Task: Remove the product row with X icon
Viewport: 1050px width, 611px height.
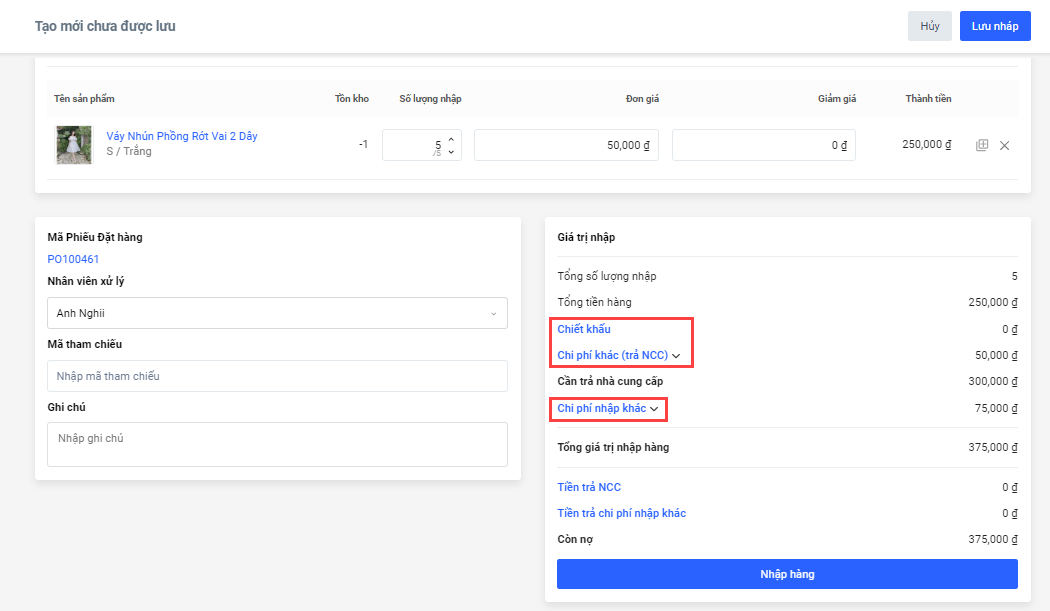Action: point(1005,145)
